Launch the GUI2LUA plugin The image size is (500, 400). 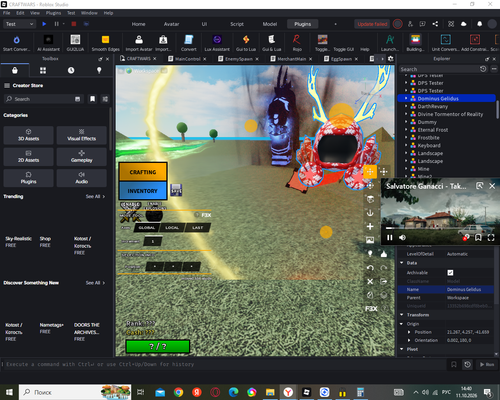75,43
